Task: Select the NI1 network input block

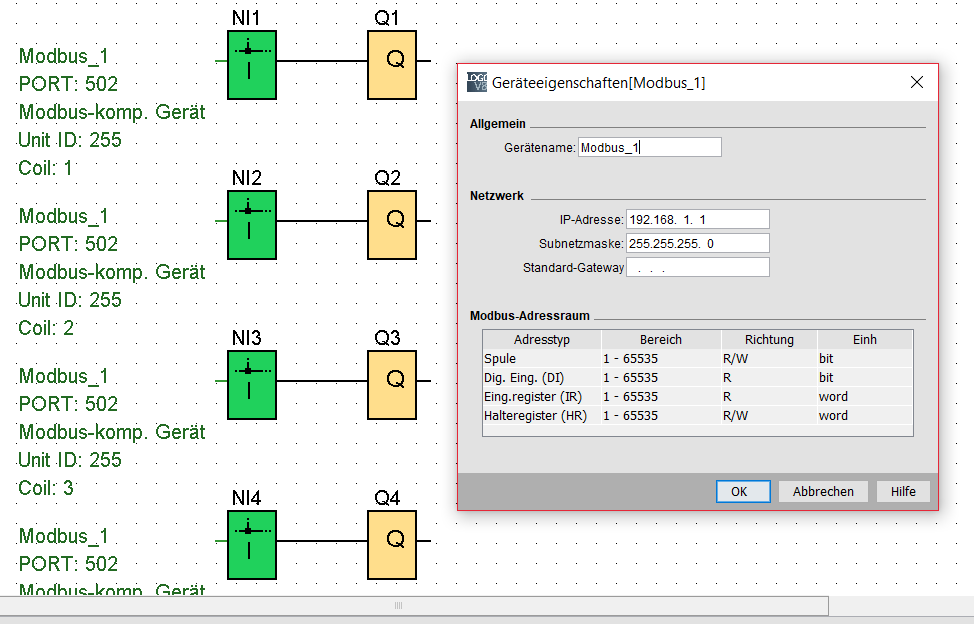Action: [252, 65]
